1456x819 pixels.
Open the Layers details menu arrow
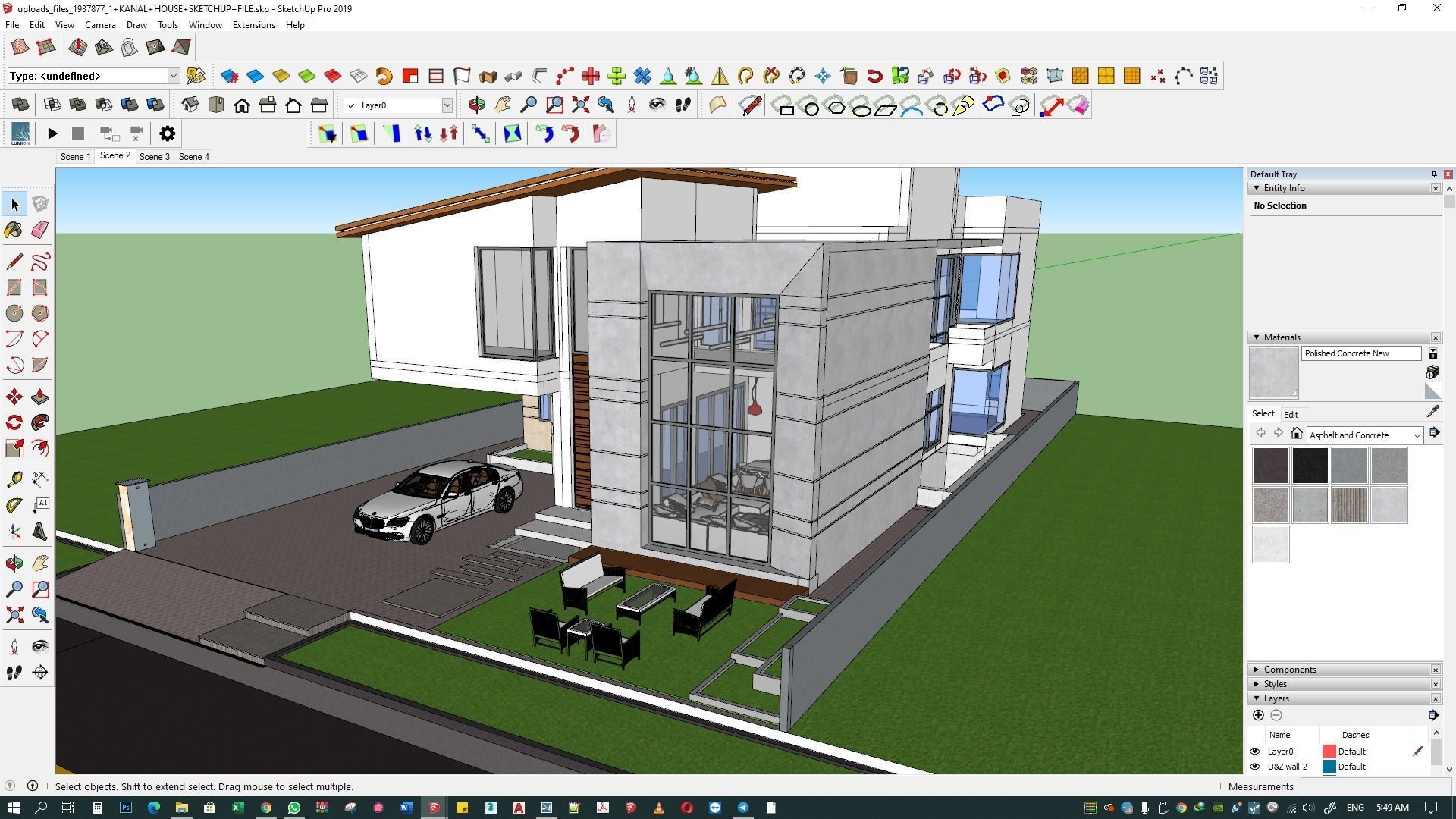(1432, 715)
